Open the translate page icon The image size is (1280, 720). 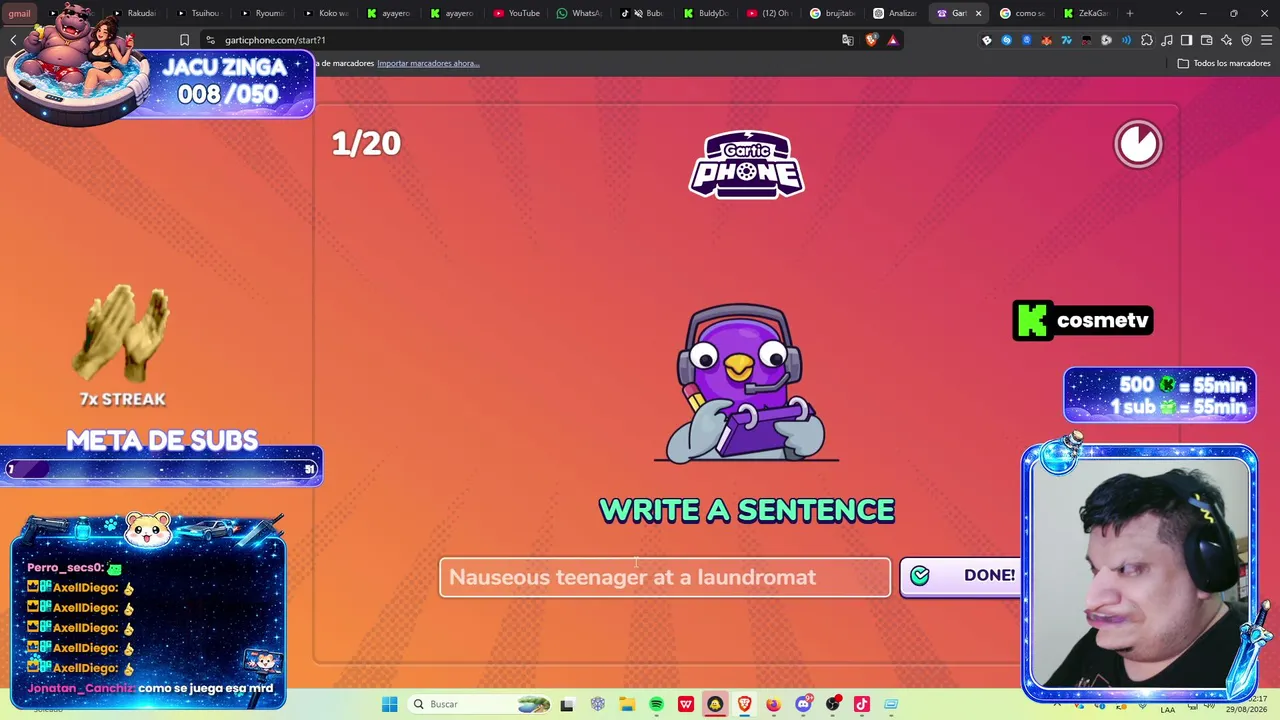848,40
